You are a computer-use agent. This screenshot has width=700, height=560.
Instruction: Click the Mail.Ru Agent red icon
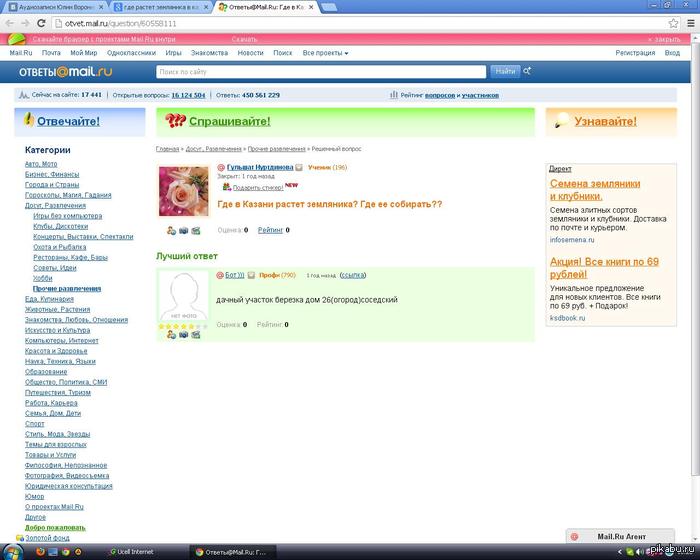[575, 536]
